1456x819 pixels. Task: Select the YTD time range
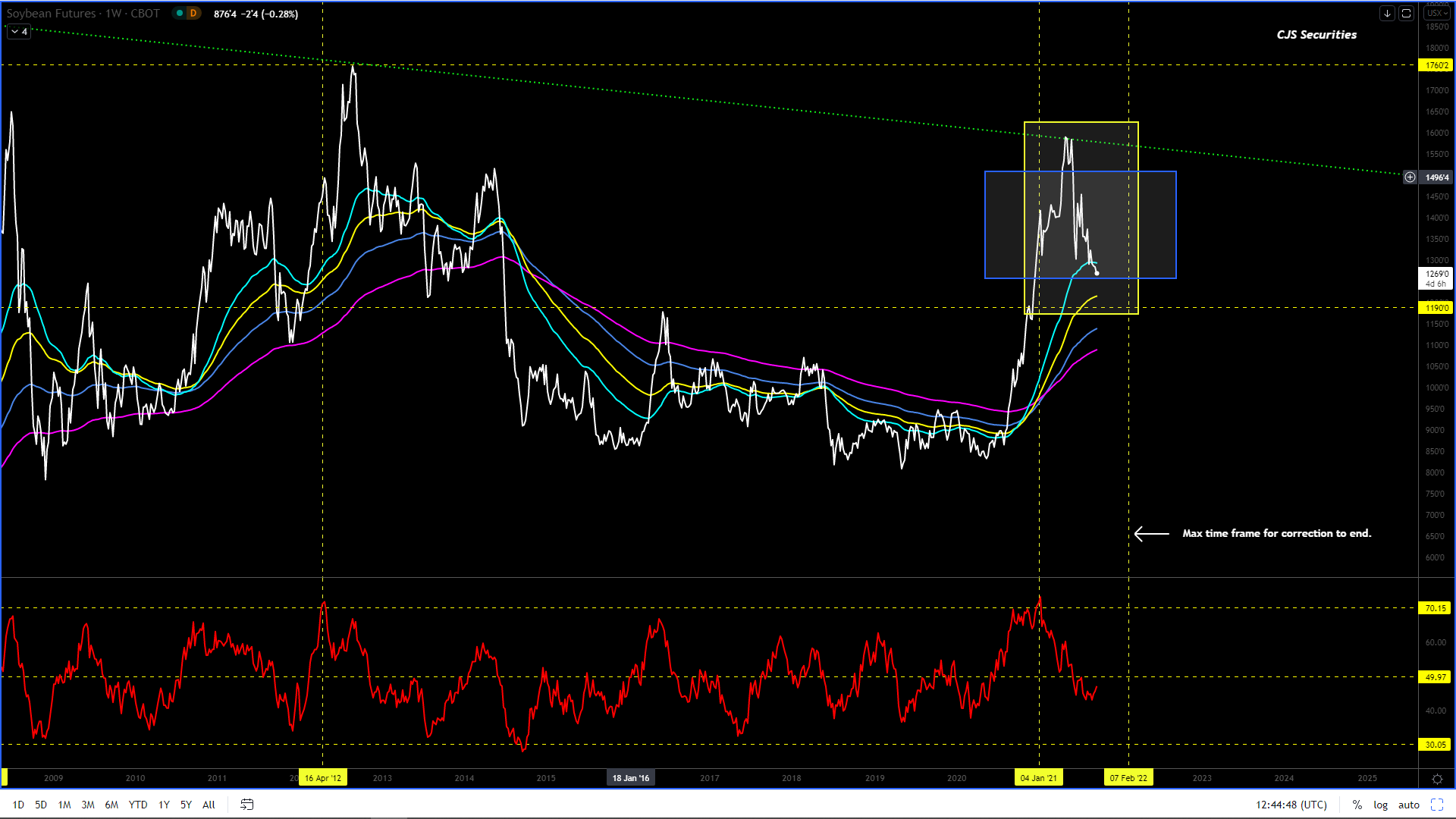138,805
